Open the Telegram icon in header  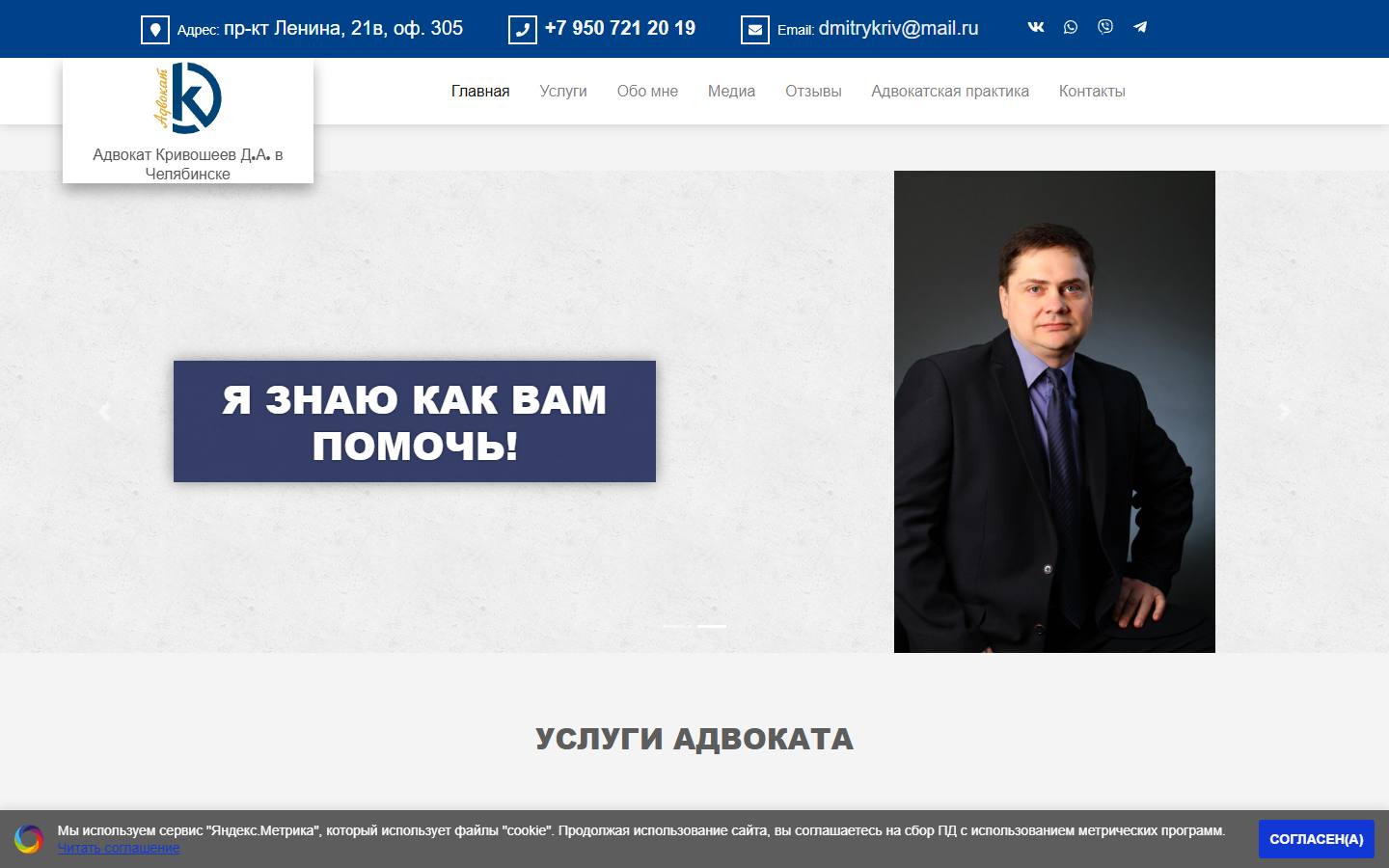1140,27
